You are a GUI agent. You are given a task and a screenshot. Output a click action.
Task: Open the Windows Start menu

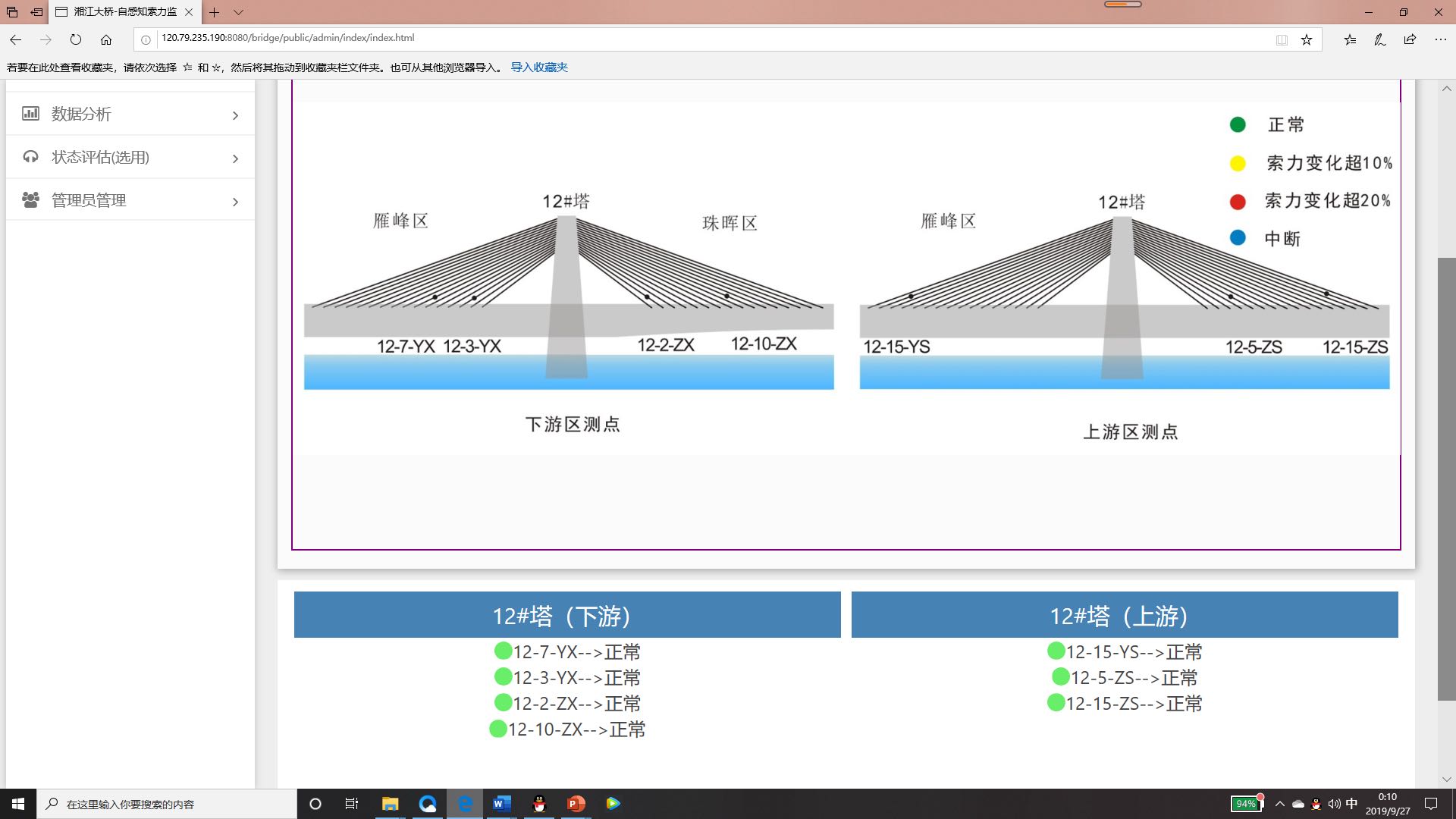pos(18,804)
